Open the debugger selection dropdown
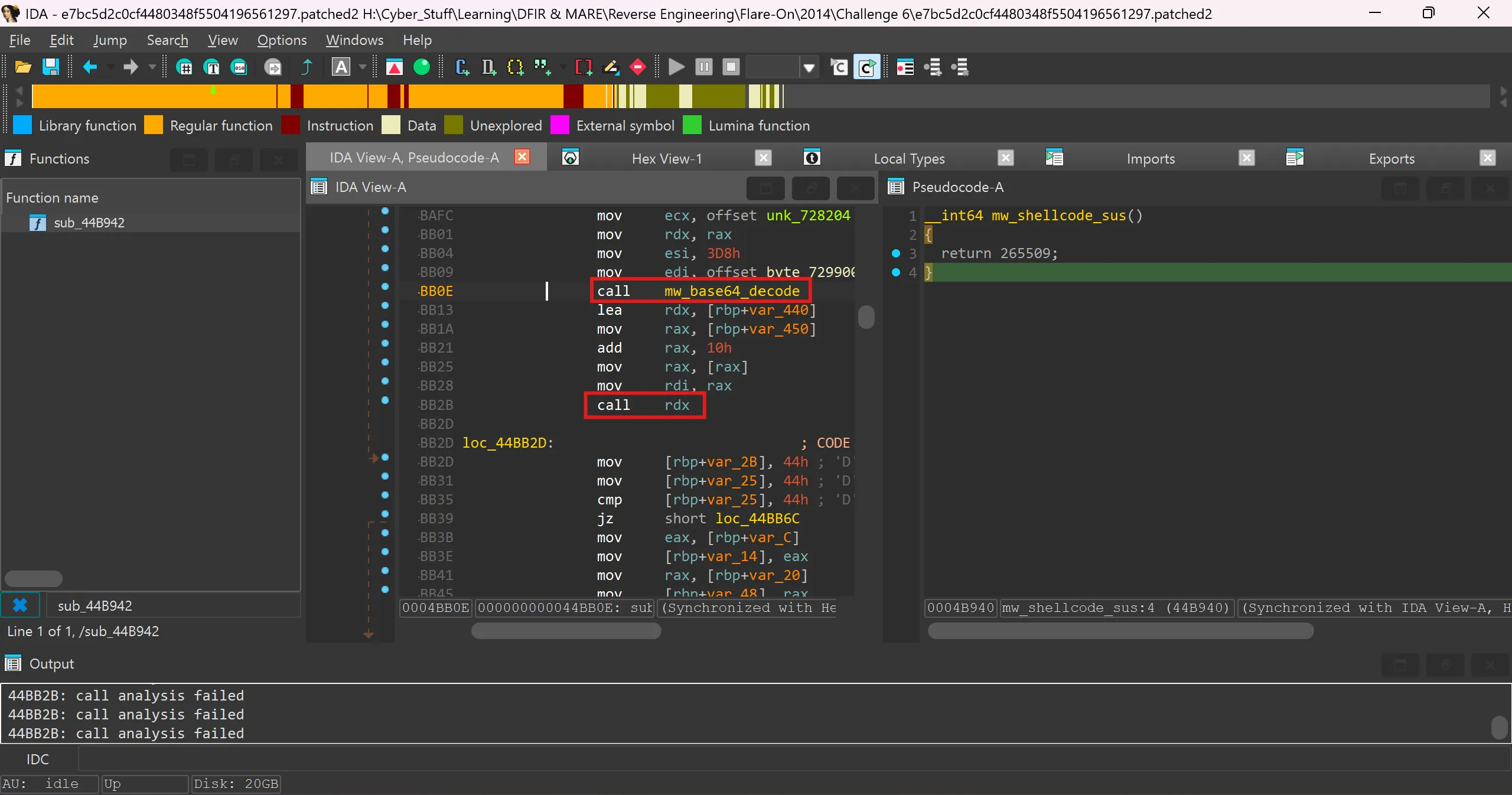This screenshot has height=795, width=1512. [809, 67]
